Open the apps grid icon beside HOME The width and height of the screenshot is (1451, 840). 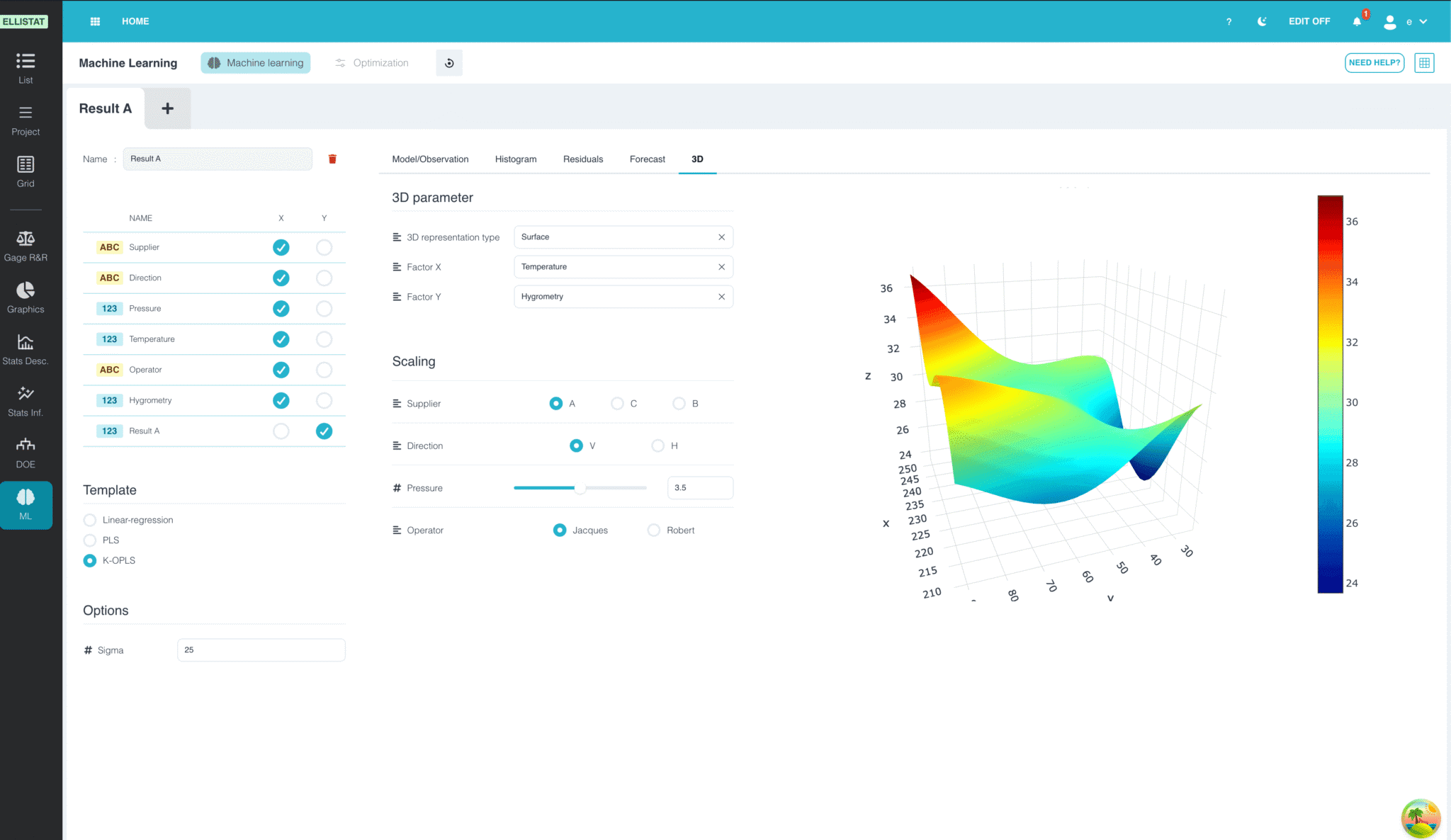click(95, 21)
